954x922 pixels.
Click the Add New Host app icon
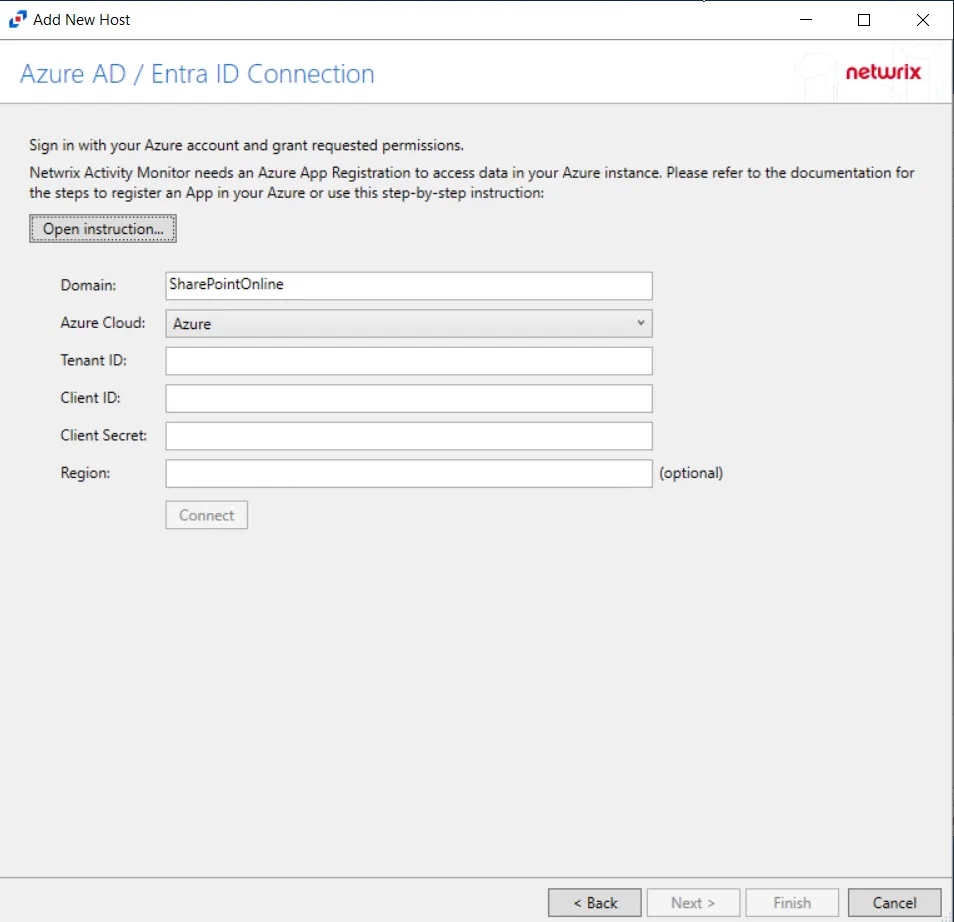[18, 19]
